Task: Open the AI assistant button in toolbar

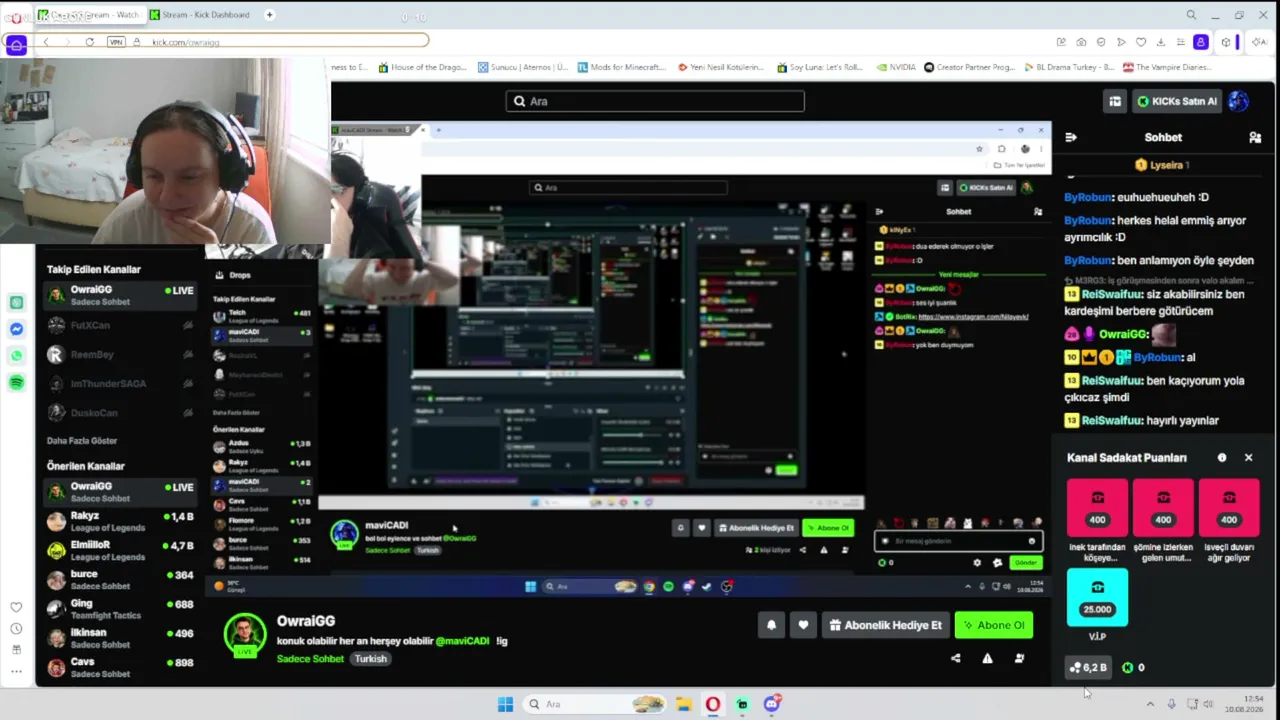Action: (1259, 42)
